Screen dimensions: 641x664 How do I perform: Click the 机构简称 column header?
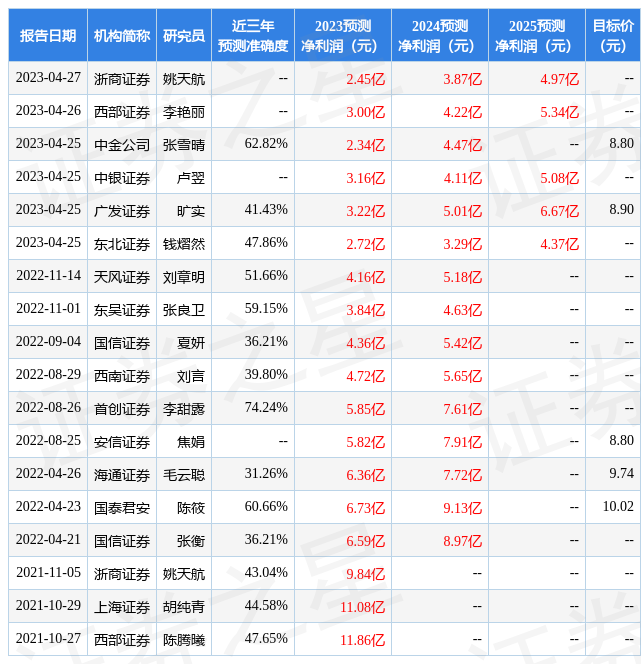[122, 36]
